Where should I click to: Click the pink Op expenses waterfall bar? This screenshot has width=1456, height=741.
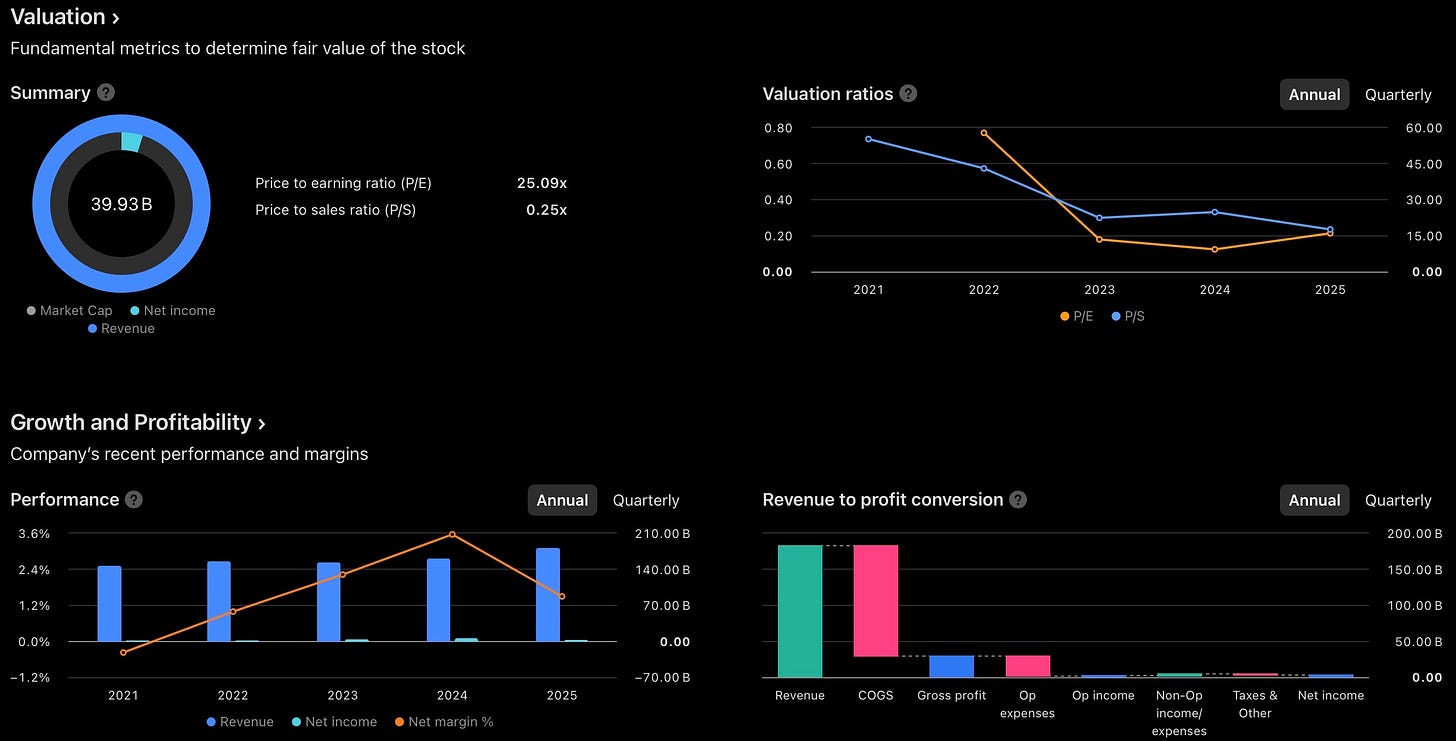(x=1028, y=666)
